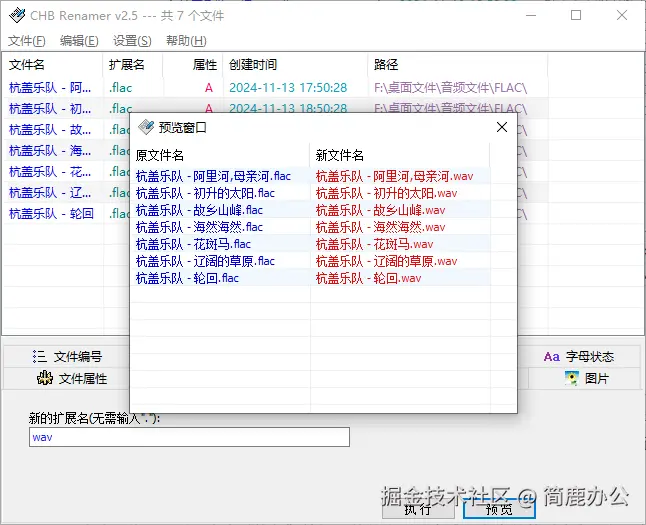
Task: Minimize the CHB Renamer window
Action: tap(531, 16)
